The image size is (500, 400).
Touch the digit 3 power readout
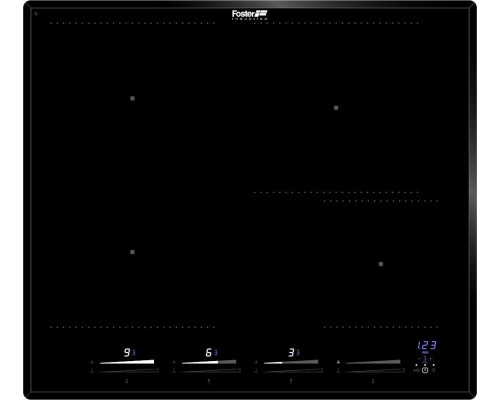click(291, 352)
